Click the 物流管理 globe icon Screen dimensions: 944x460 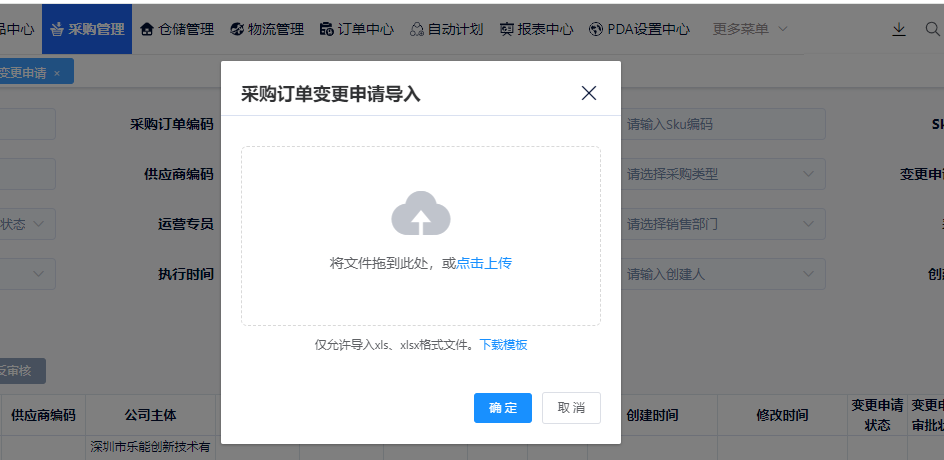click(x=237, y=29)
